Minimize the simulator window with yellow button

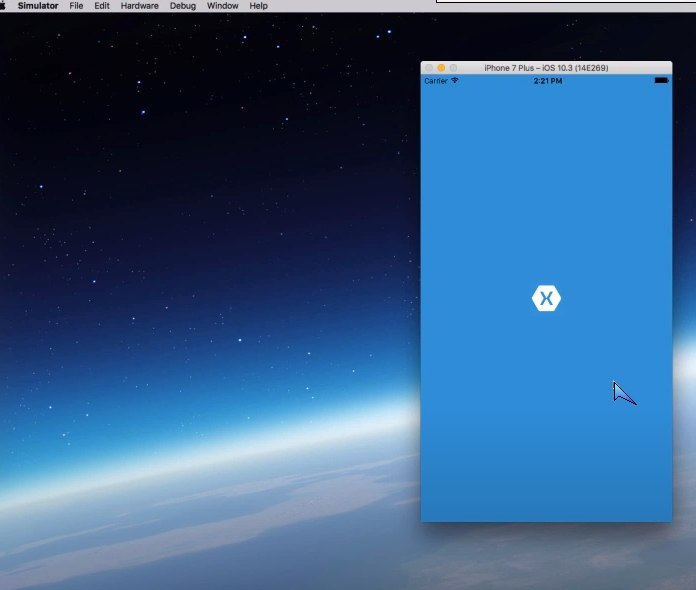441,68
